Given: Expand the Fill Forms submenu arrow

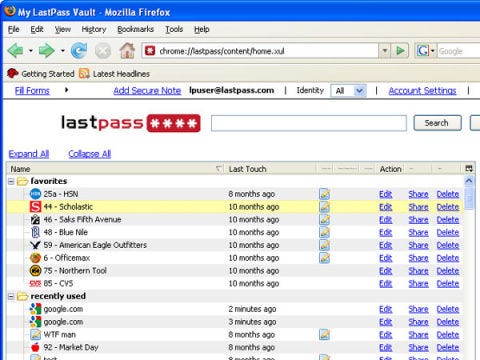Looking at the screenshot, I should coord(67,90).
